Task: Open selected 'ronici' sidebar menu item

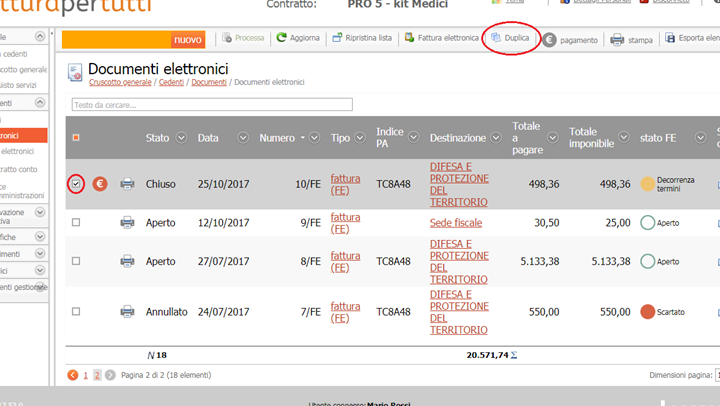Action: coord(23,135)
